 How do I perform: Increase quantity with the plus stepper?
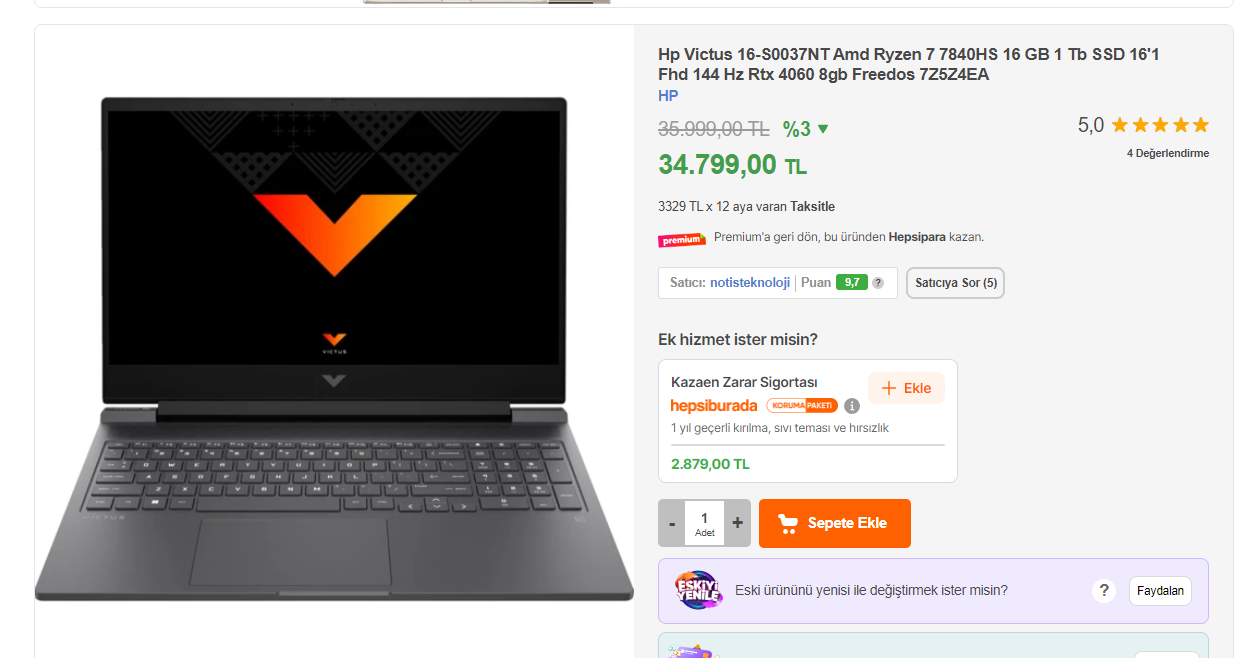tap(738, 523)
